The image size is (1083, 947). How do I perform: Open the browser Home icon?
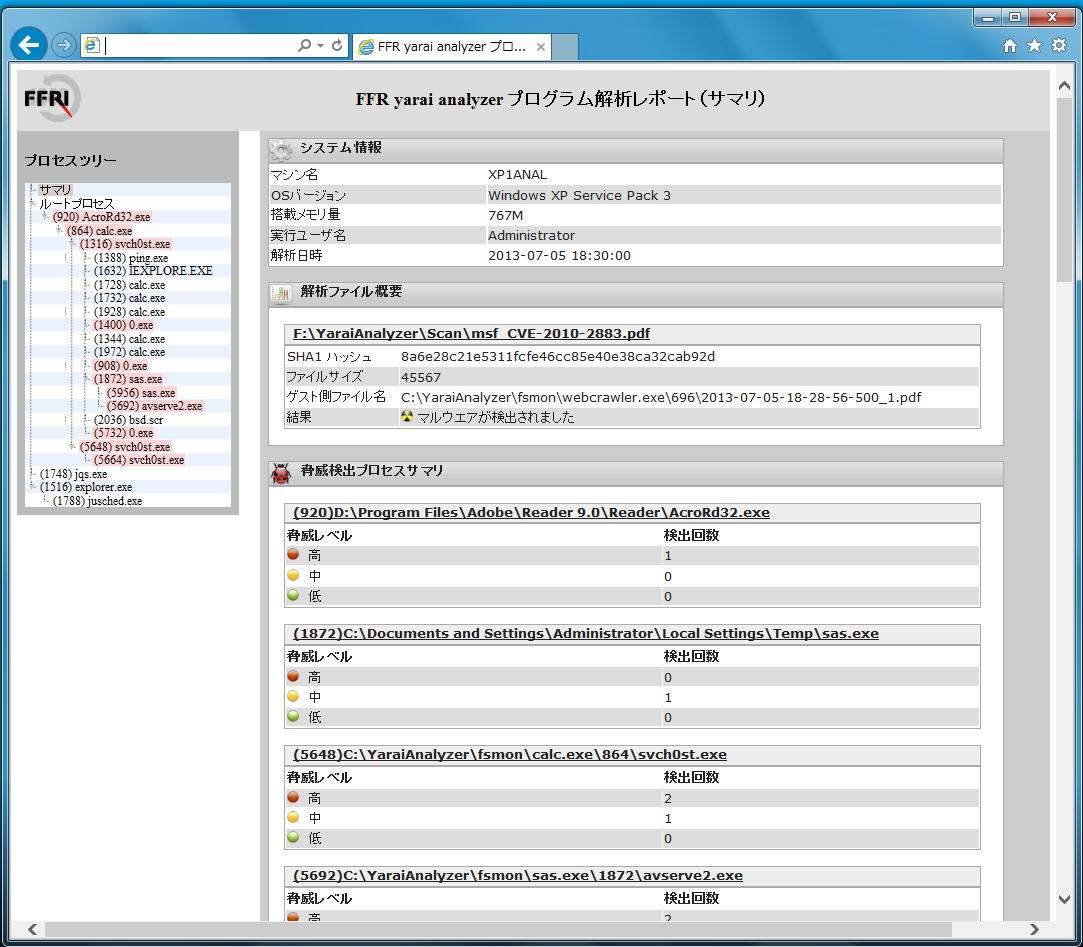[x=1010, y=46]
